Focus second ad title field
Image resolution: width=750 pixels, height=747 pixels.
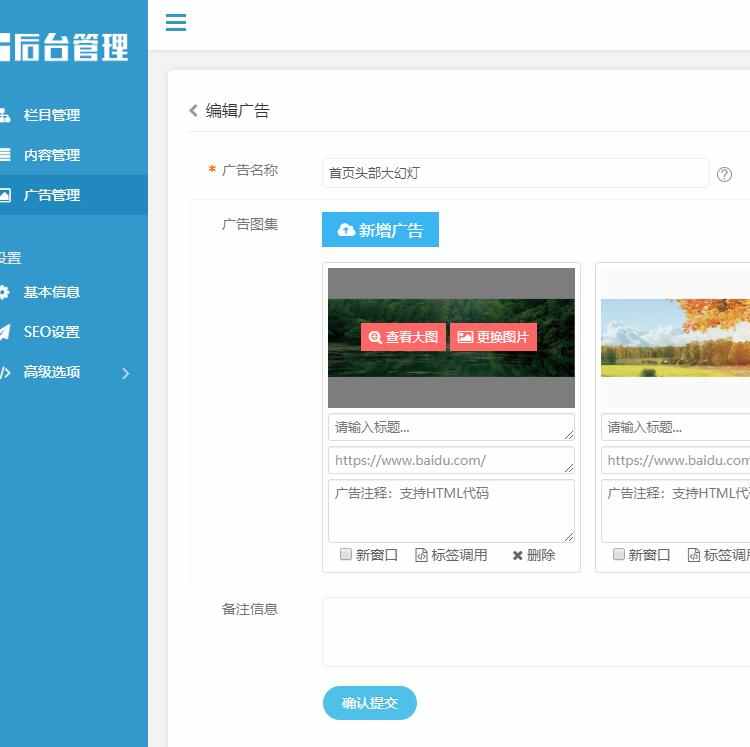click(675, 427)
